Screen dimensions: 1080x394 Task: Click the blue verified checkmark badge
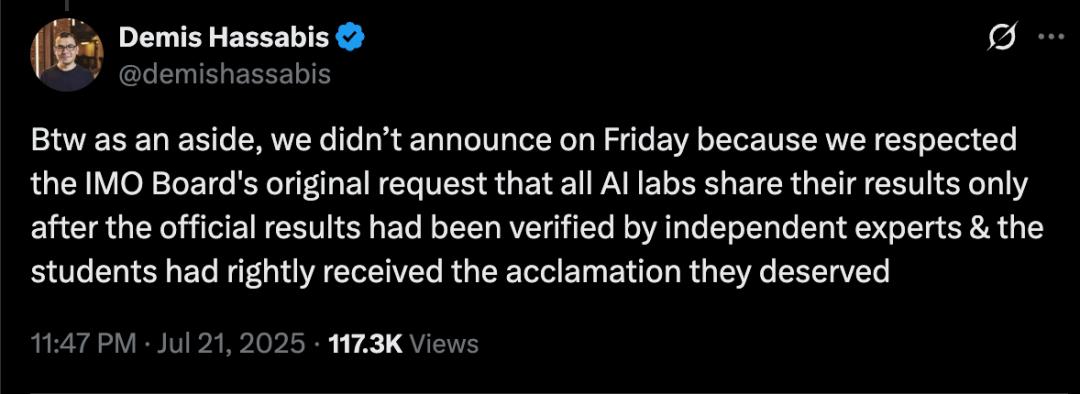coord(350,39)
